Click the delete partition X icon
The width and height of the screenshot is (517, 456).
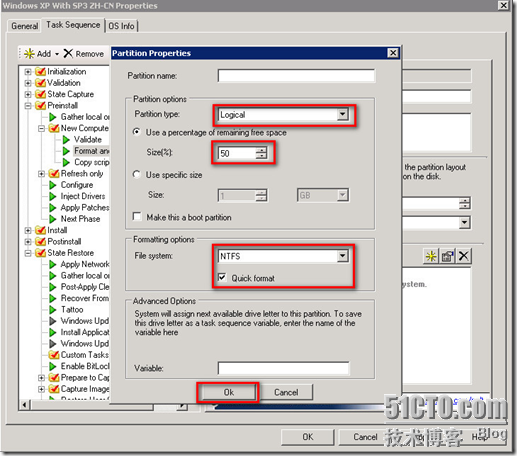click(463, 256)
